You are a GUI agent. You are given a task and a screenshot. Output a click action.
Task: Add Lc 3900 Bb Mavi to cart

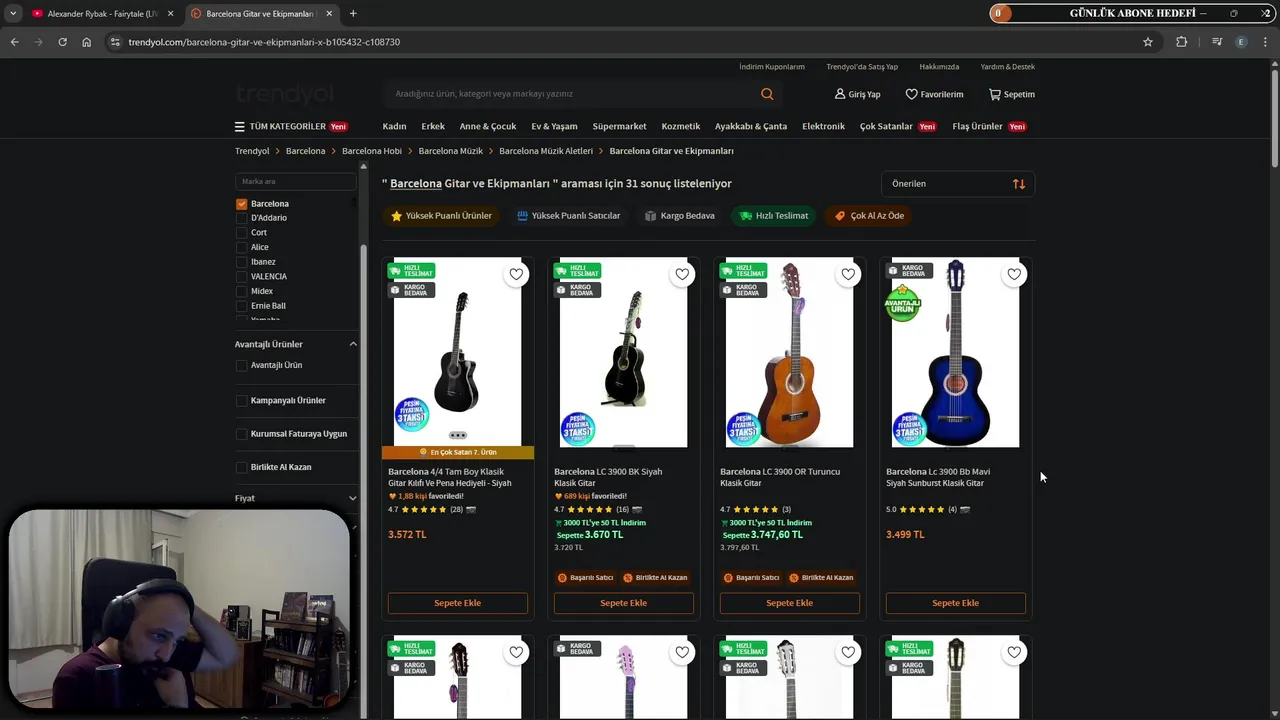click(x=956, y=603)
